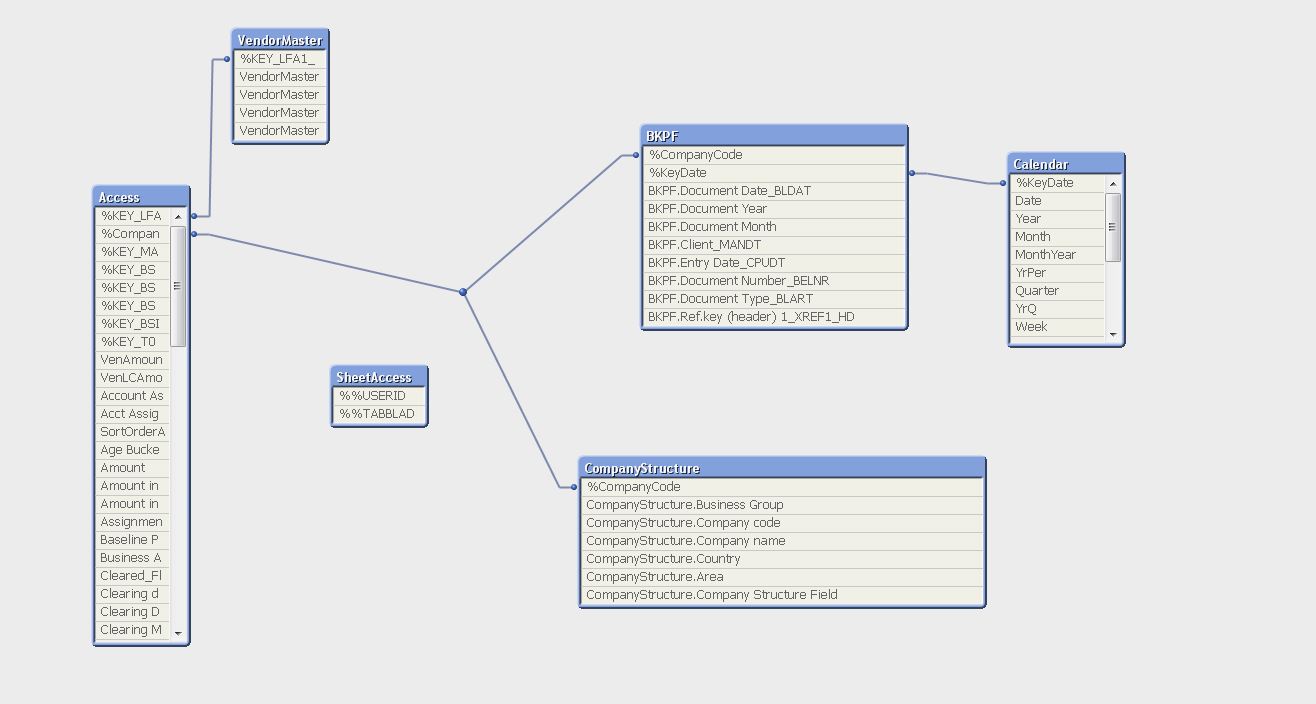
Task: Select the Calendar table title bar
Action: click(1066, 164)
